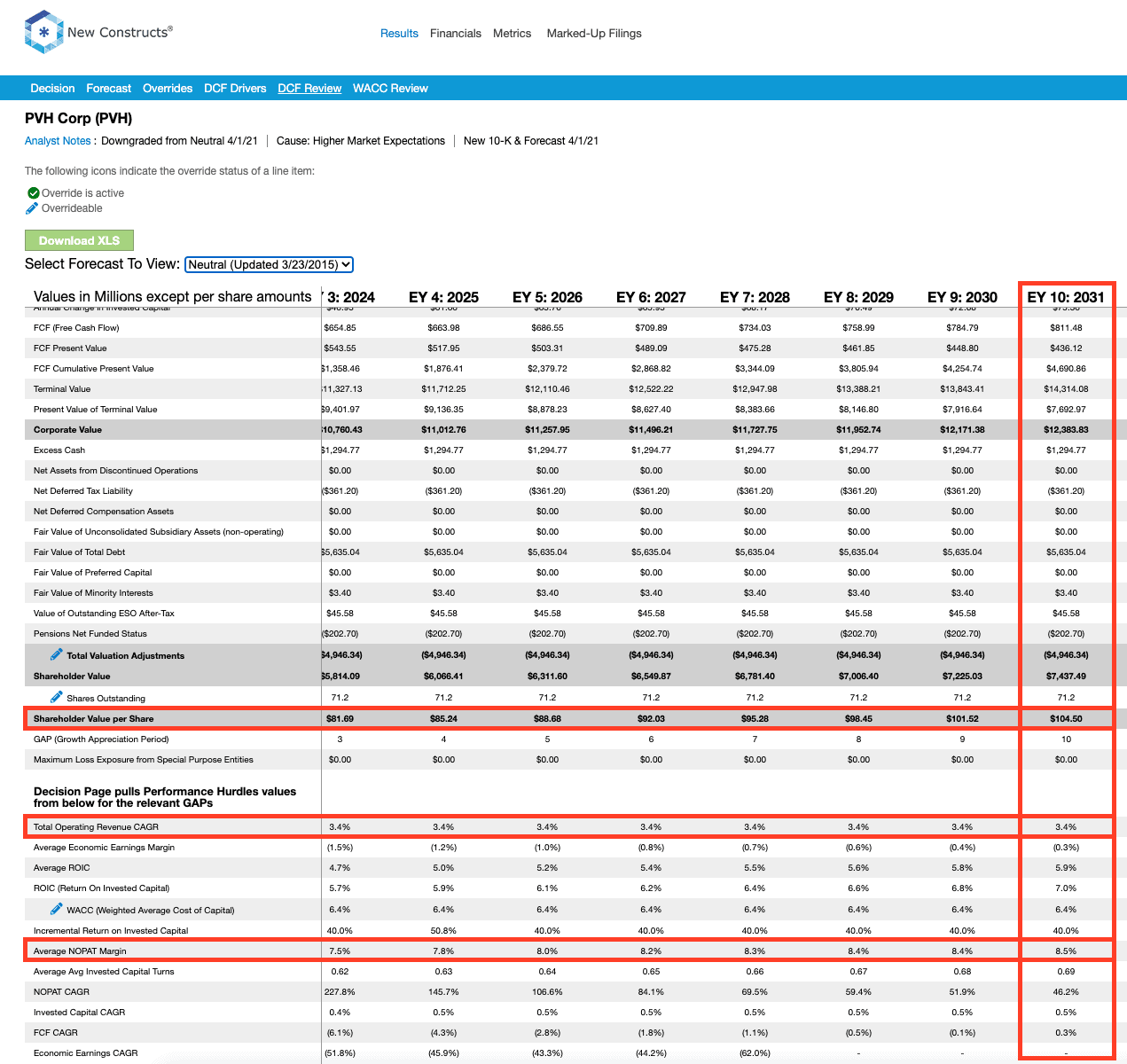Screen dimensions: 1127x1064
Task: Click the New 10-K & Forecast 4/1/21 note
Action: 531,141
